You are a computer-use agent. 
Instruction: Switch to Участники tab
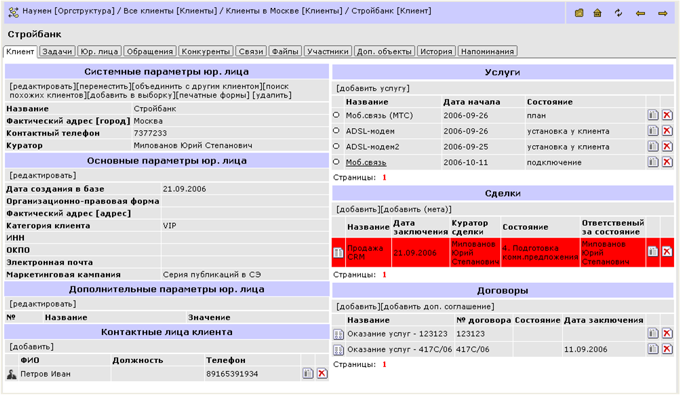[x=328, y=51]
